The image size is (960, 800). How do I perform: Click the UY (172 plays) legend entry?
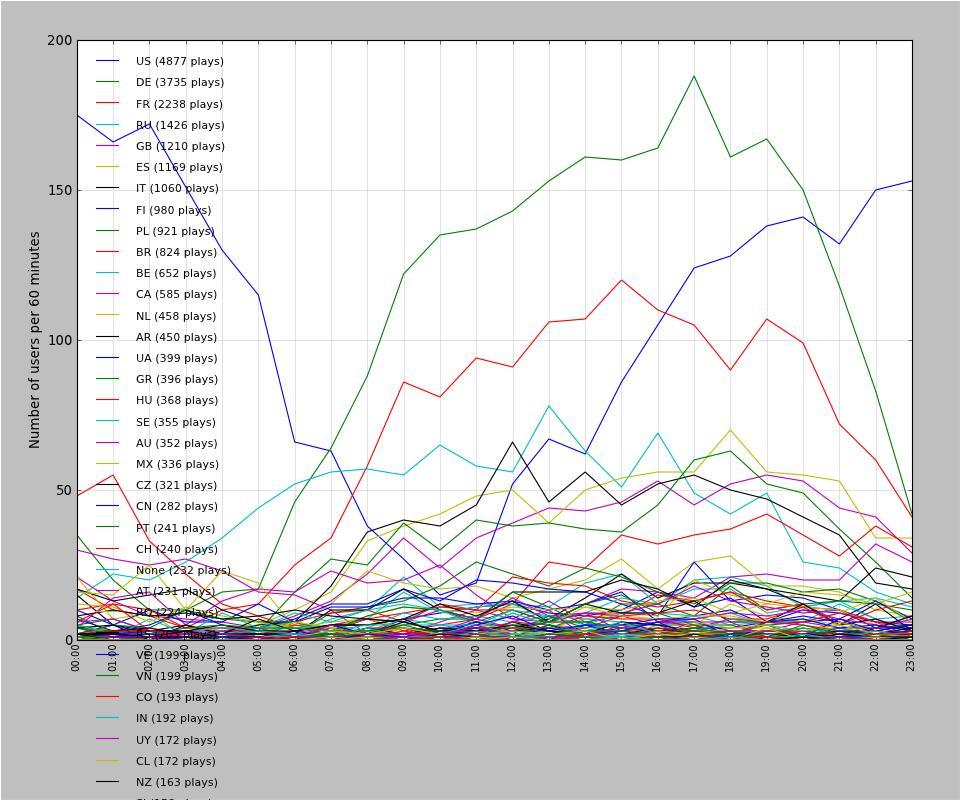pos(176,740)
